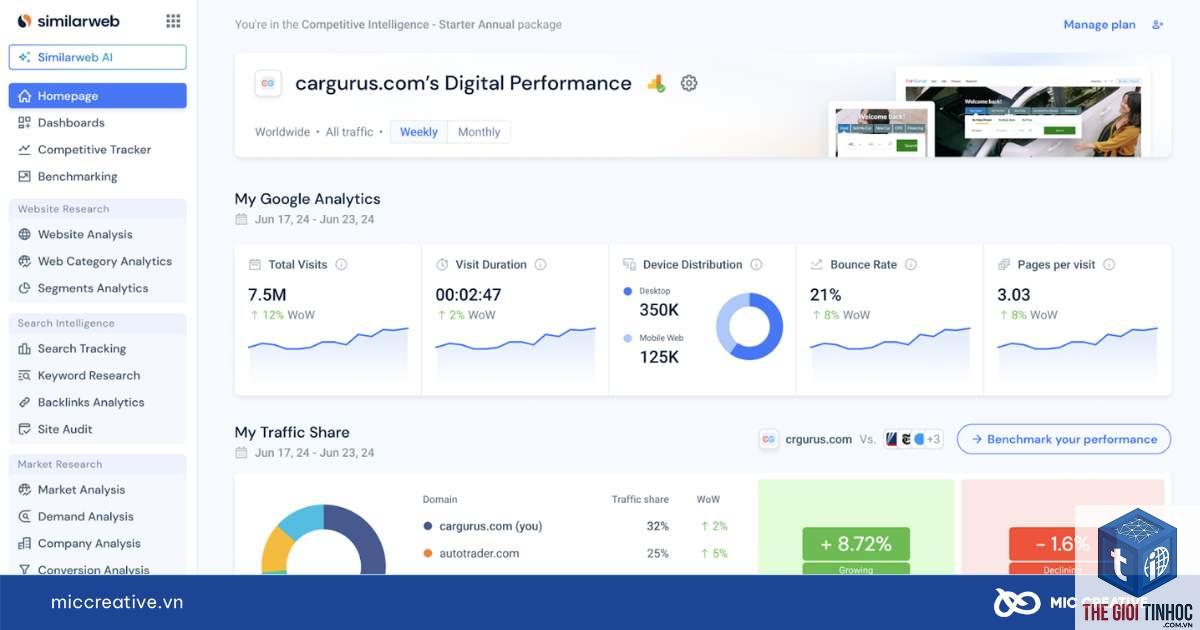
Task: Select the Worldwide filter
Action: (282, 132)
